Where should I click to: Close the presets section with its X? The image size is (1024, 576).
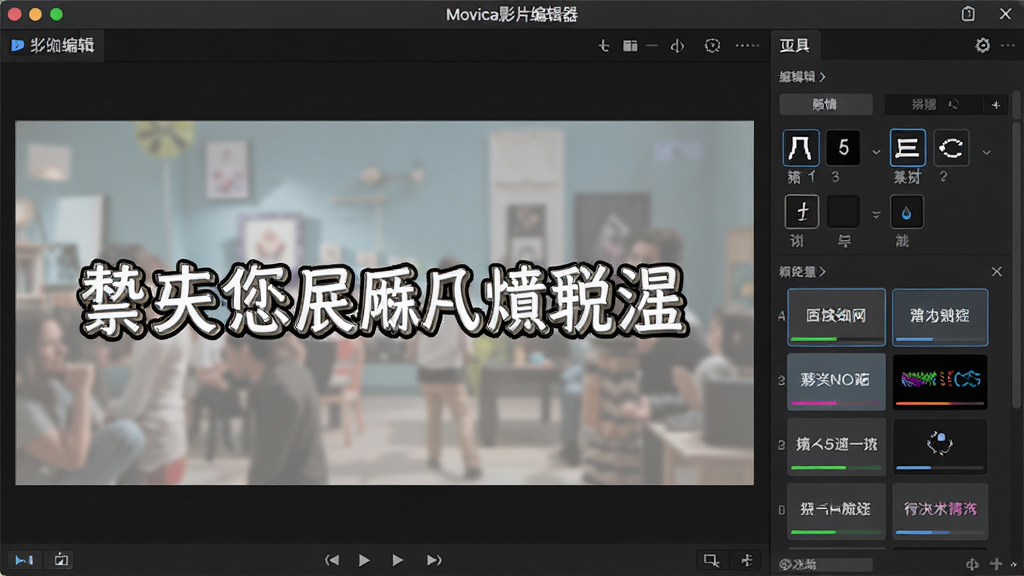click(x=997, y=272)
